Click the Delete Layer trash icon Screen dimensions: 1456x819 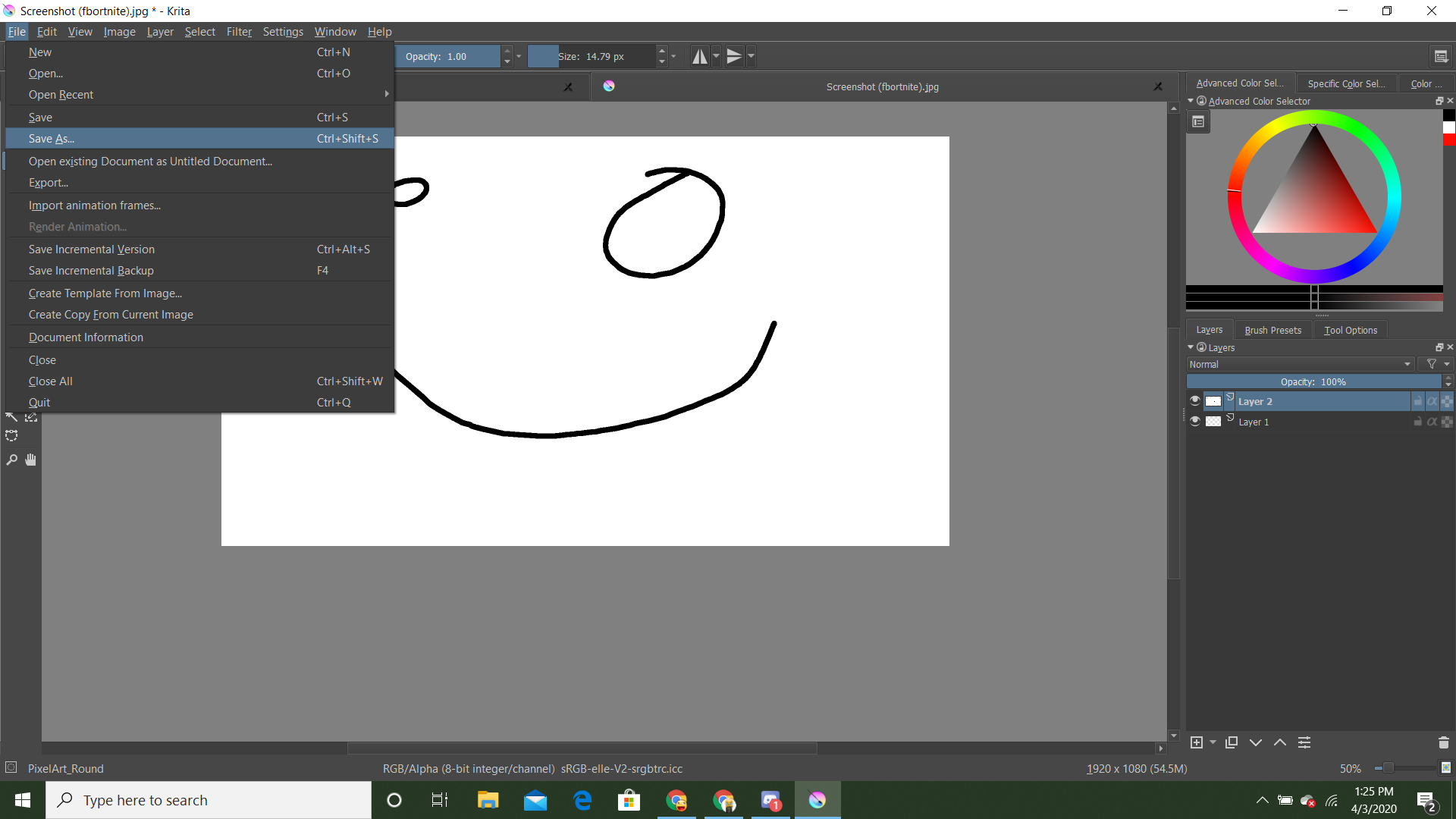pos(1444,742)
